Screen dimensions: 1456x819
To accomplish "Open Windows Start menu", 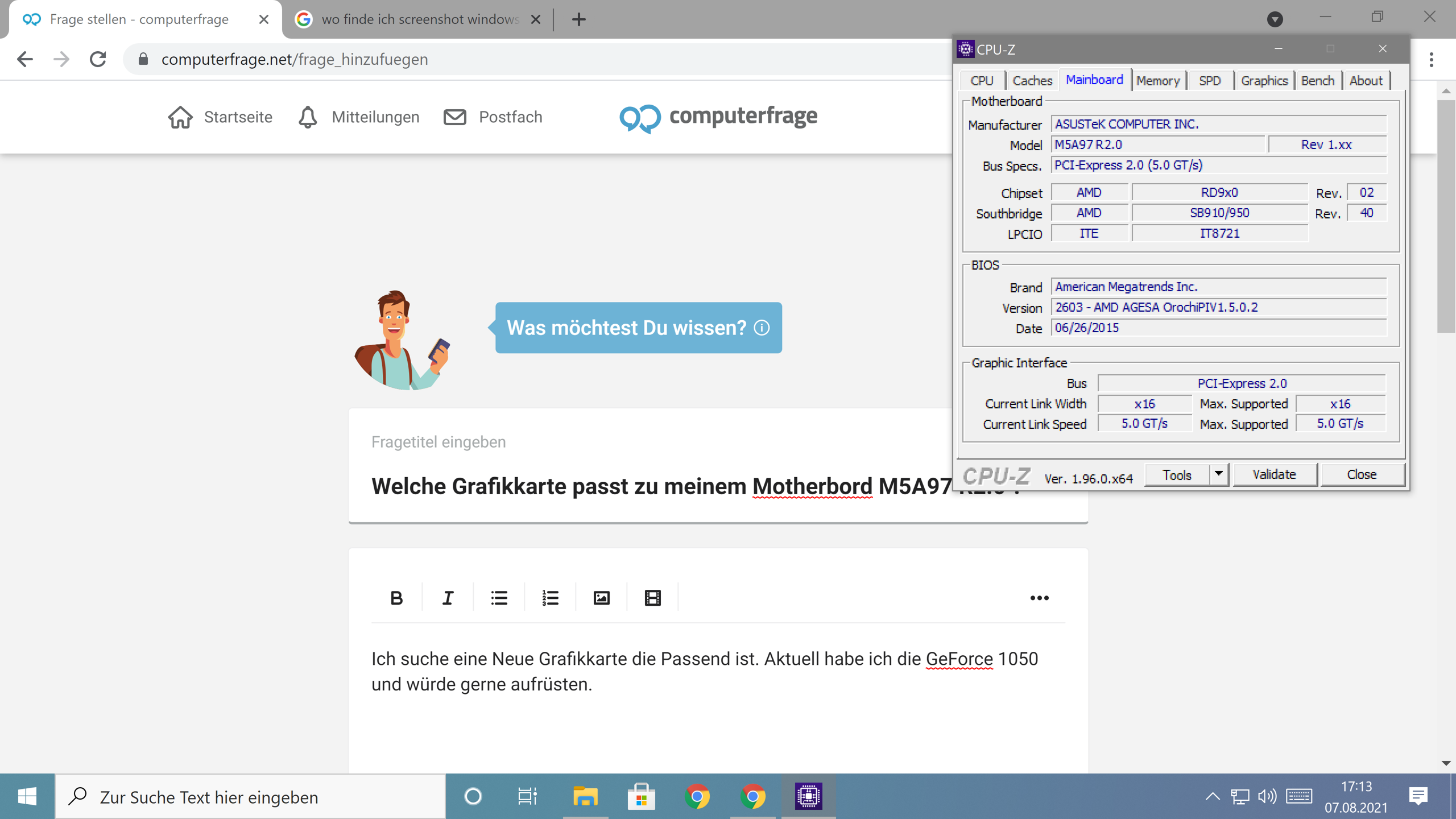I will 27,796.
